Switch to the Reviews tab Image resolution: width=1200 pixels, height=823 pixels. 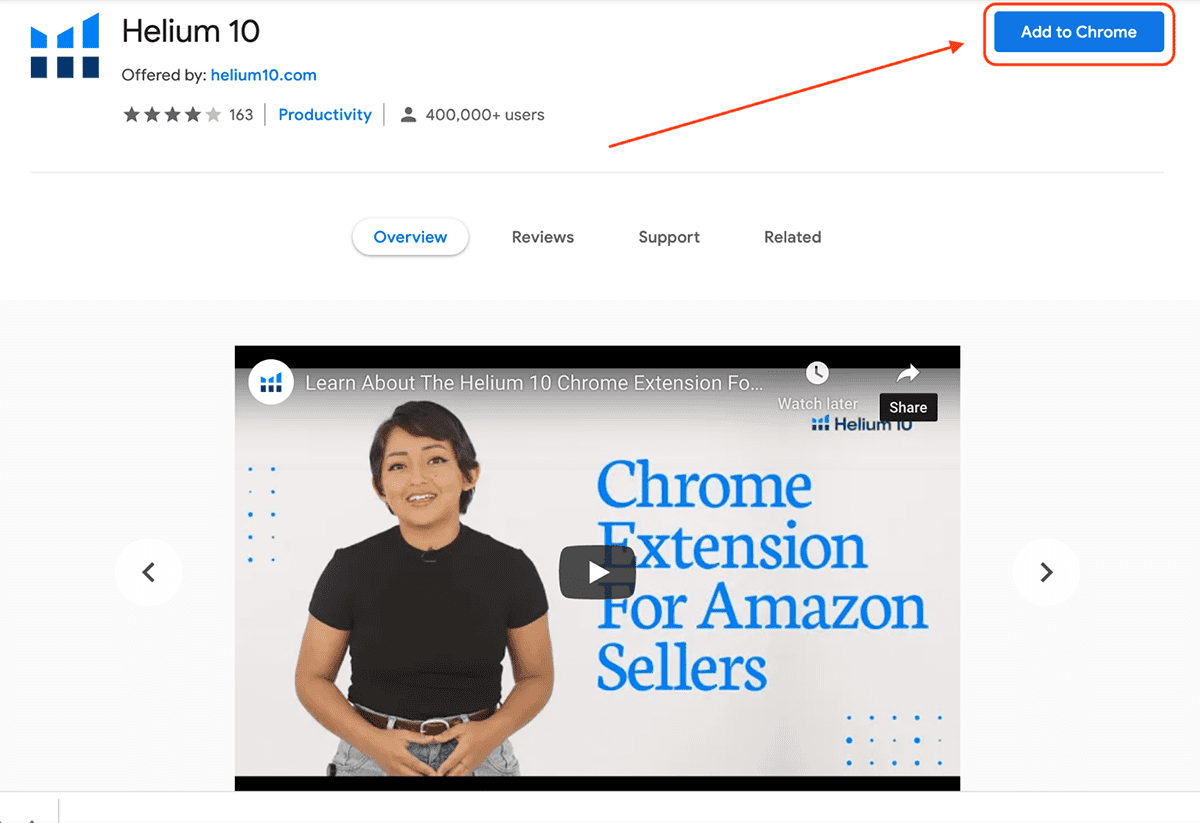543,237
